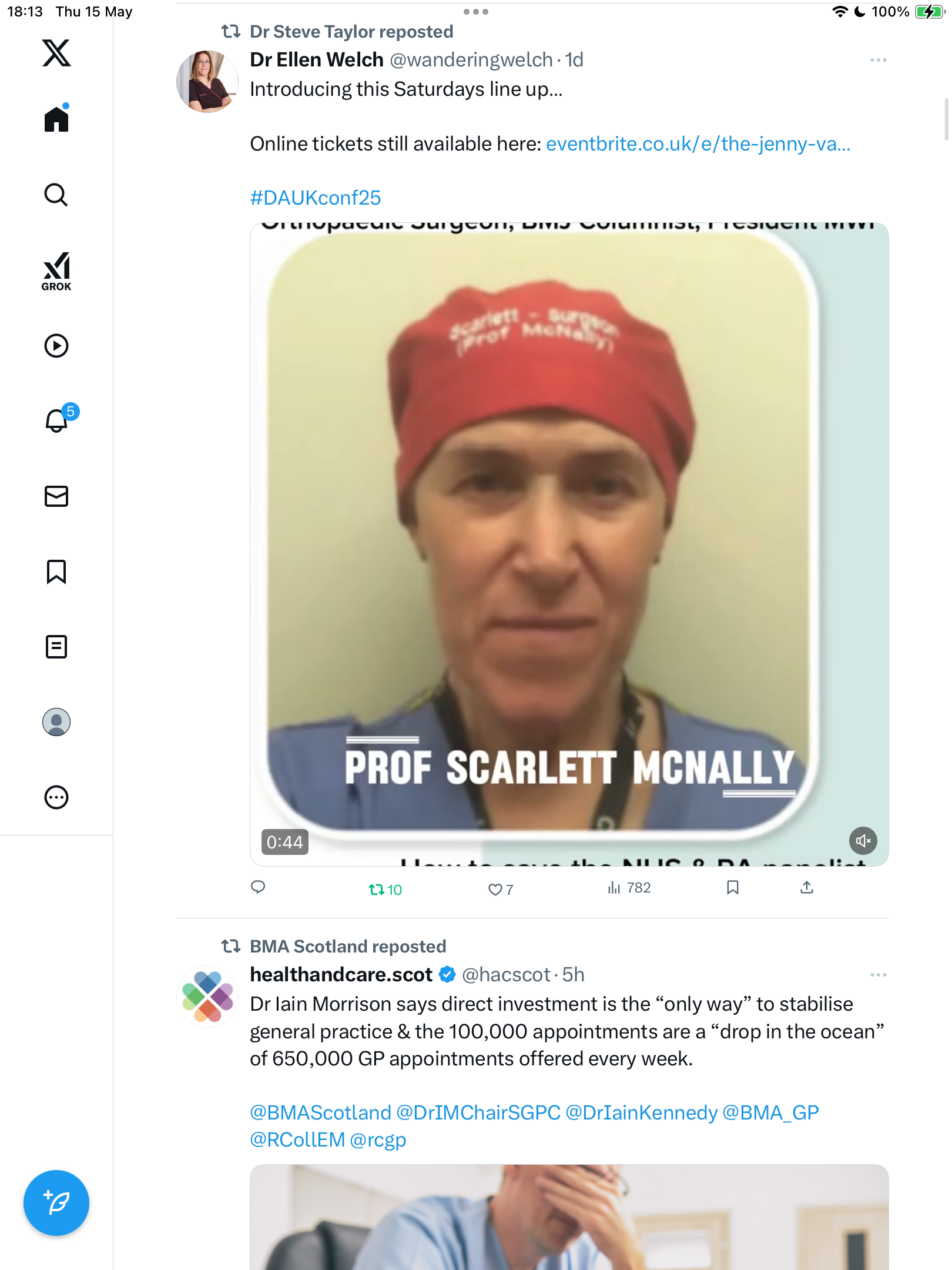Like Dr Ellen Welch's post
Screen dimensions: 952x1270
coord(501,890)
